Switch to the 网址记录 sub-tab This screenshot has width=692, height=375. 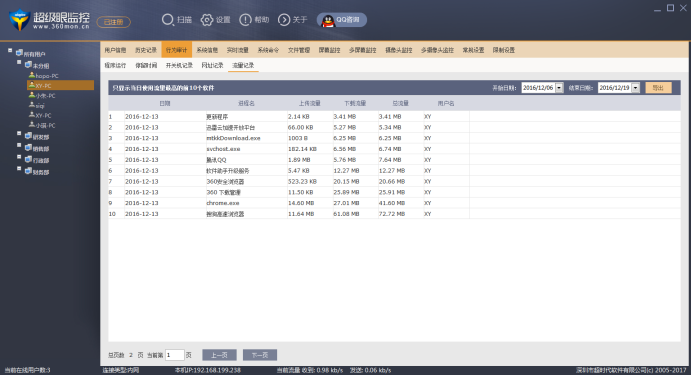pos(212,65)
